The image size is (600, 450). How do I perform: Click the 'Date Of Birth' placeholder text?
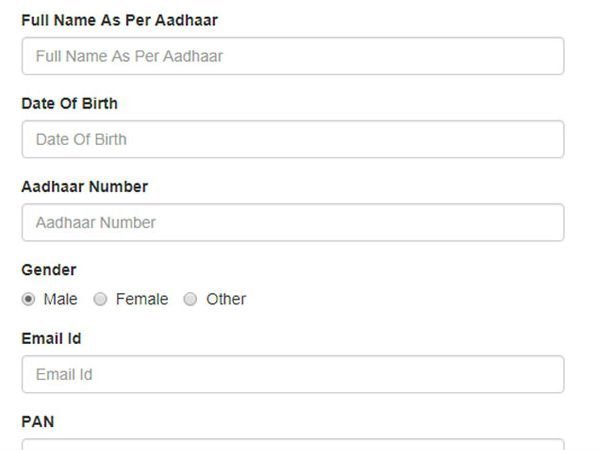(81, 139)
